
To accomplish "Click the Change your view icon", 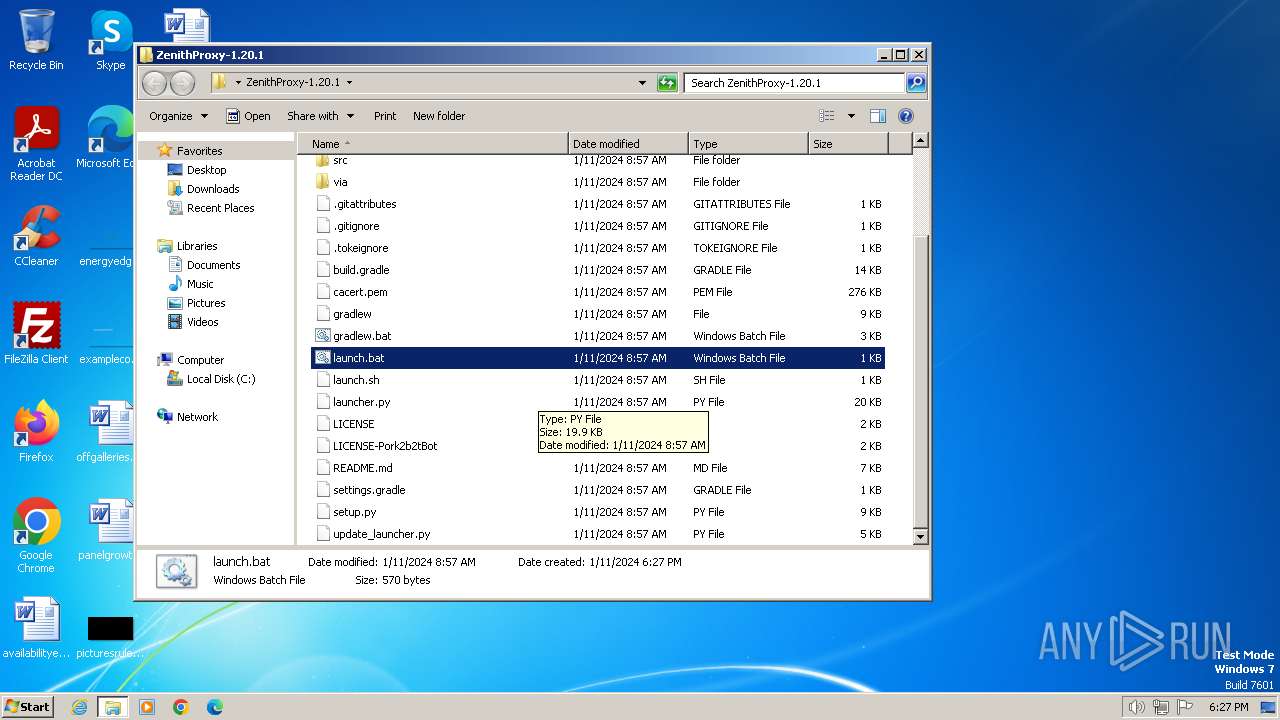I will point(827,116).
